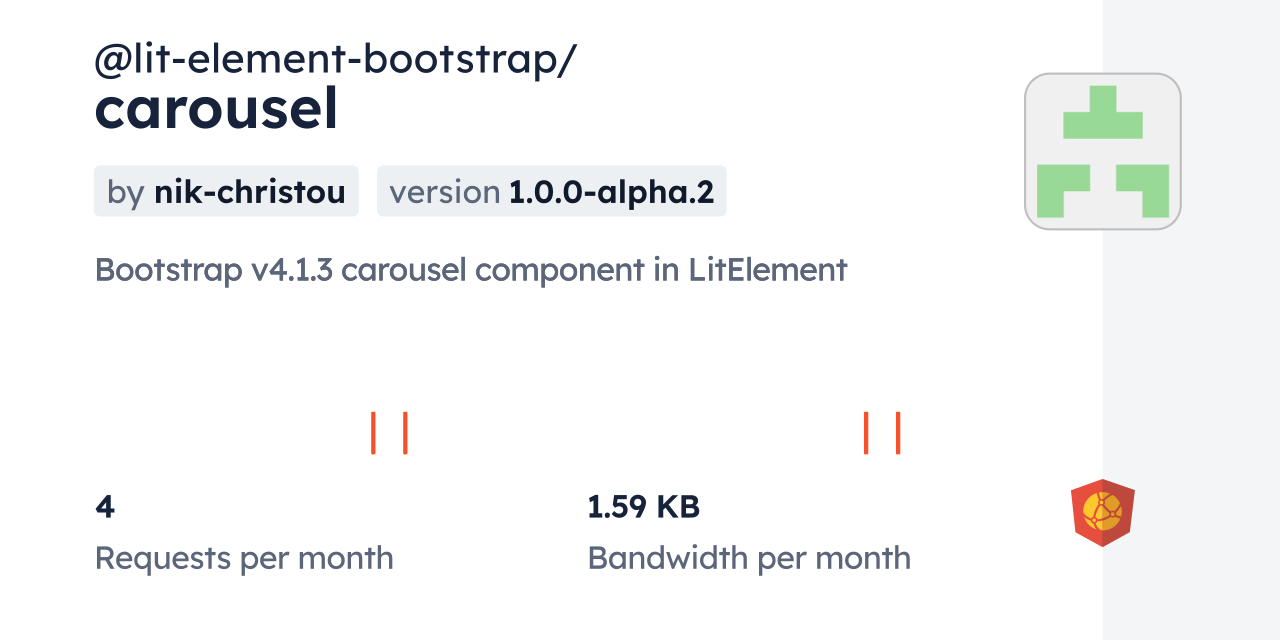Screen dimensions: 1280x640
Task: Click the "Requests per month" label
Action: [x=244, y=558]
